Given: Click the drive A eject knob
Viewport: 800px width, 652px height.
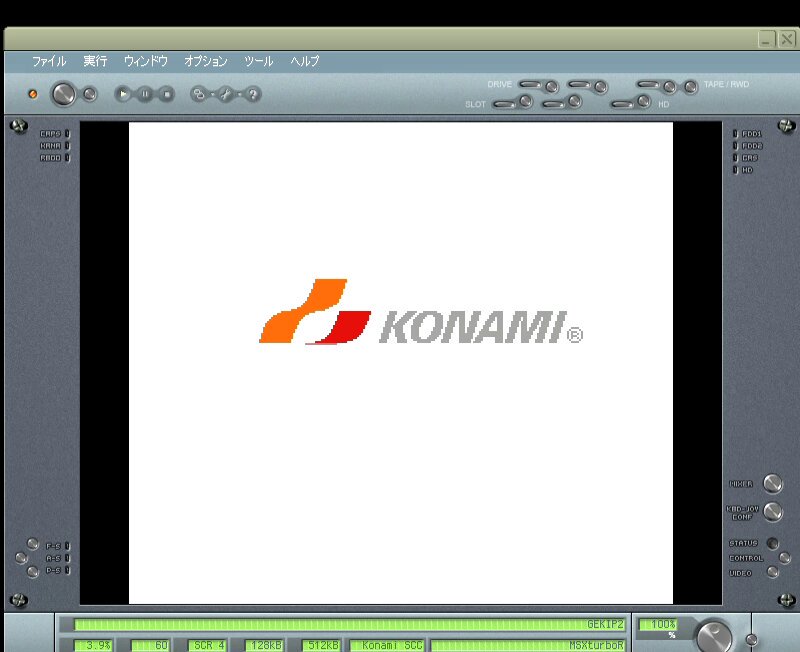Looking at the screenshot, I should click(552, 87).
